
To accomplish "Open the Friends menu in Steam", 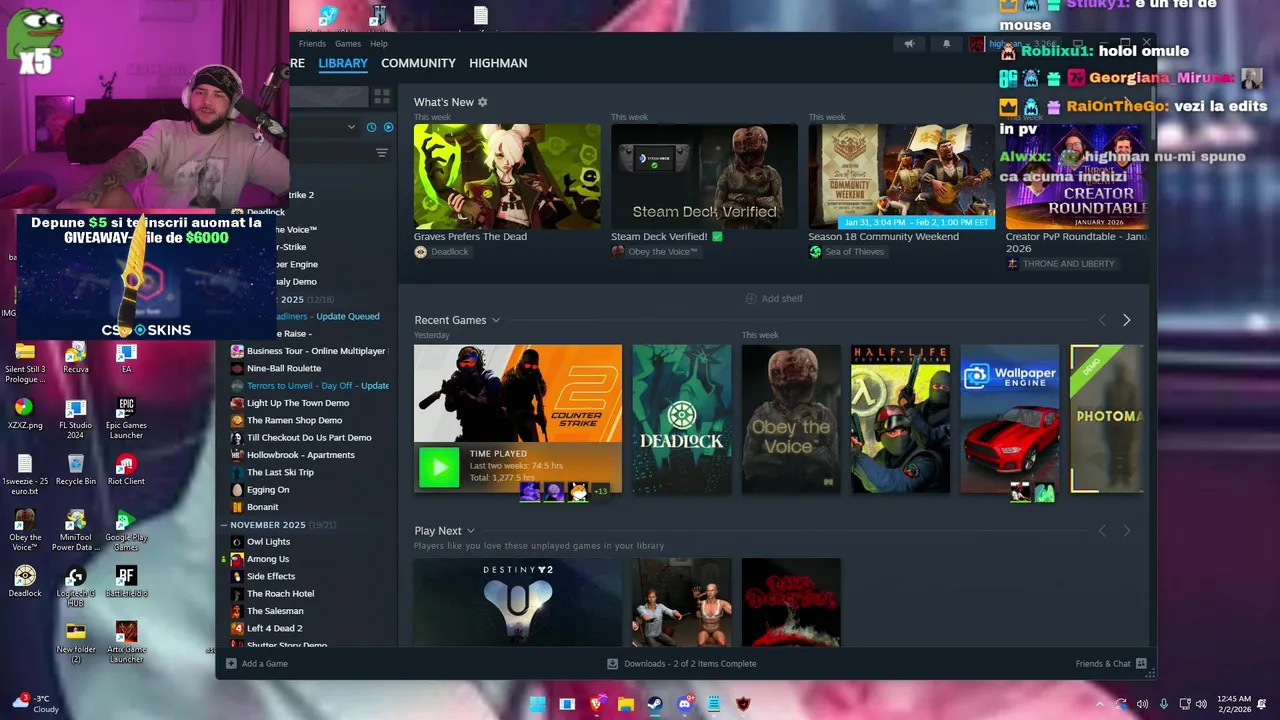I will pos(312,44).
